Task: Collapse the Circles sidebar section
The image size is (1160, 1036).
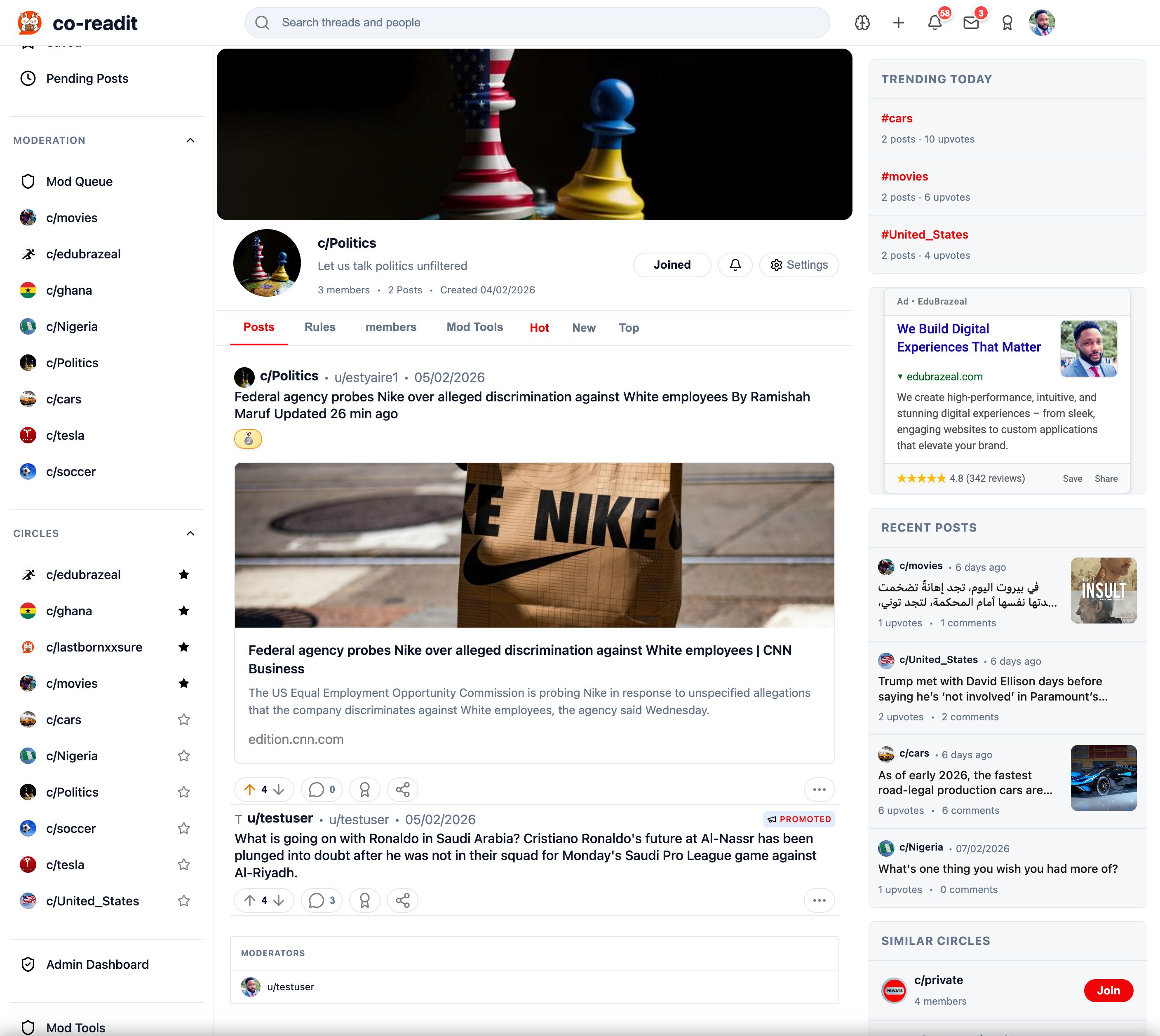Action: (190, 533)
